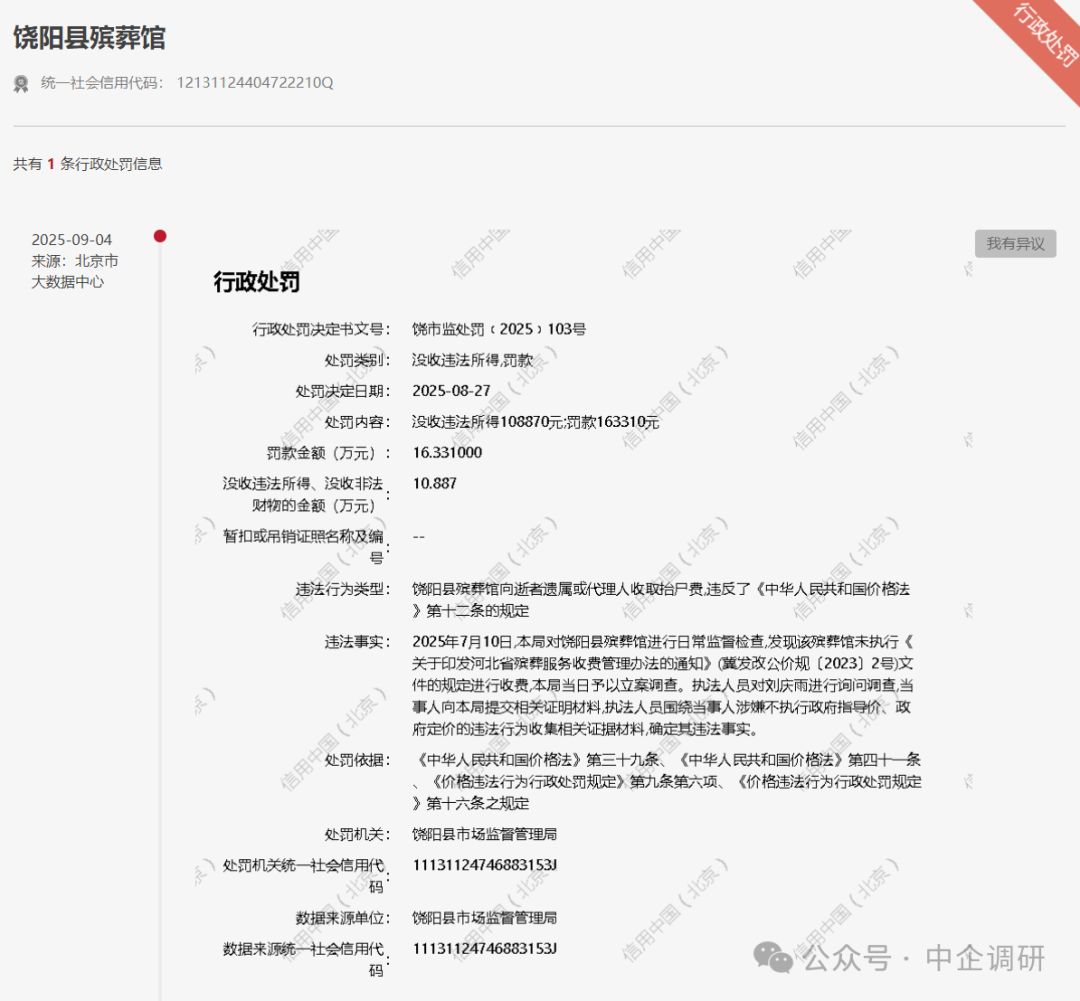Screen dimensions: 1080x1001
Task: Click the decision date 2025-08-27
Action: (x=451, y=391)
